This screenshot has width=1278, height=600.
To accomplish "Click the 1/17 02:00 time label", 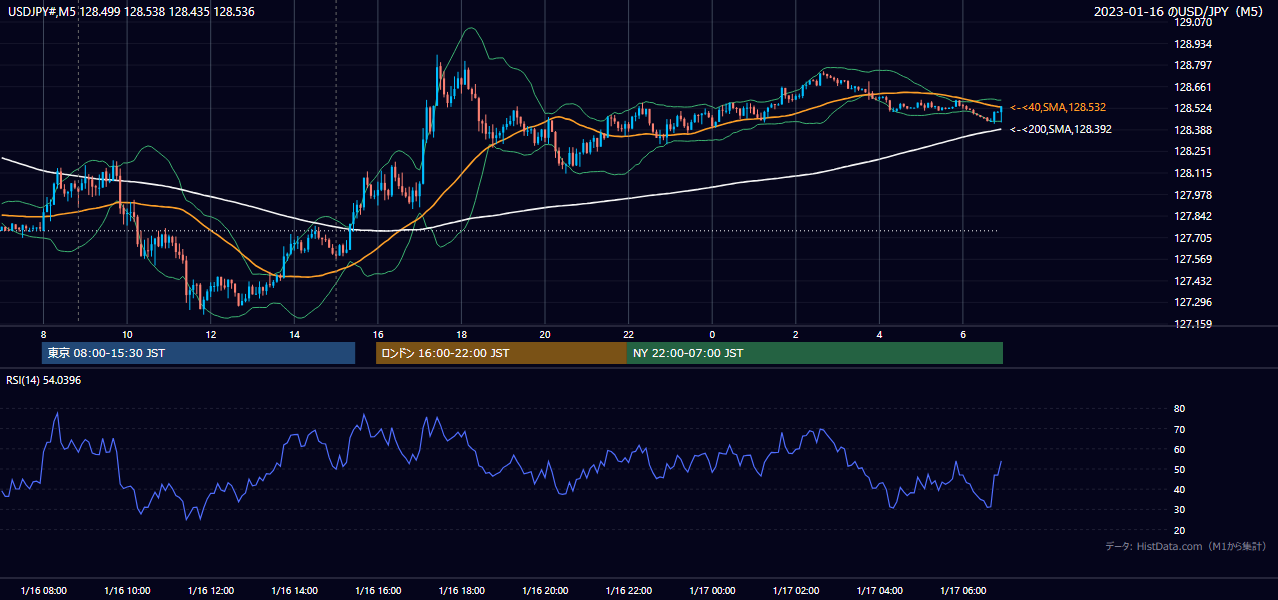I will coord(796,591).
